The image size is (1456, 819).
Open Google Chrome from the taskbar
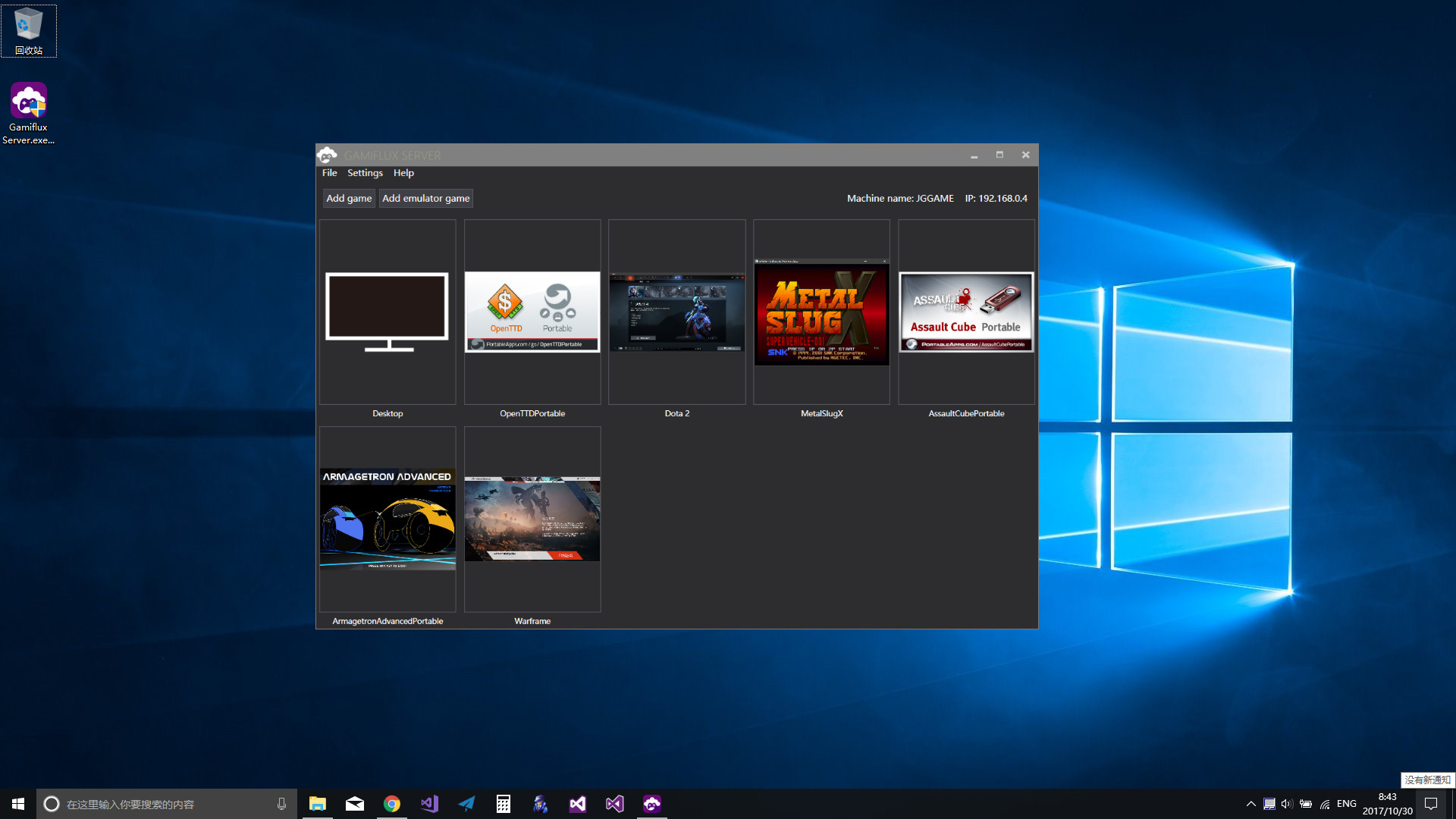(x=391, y=804)
